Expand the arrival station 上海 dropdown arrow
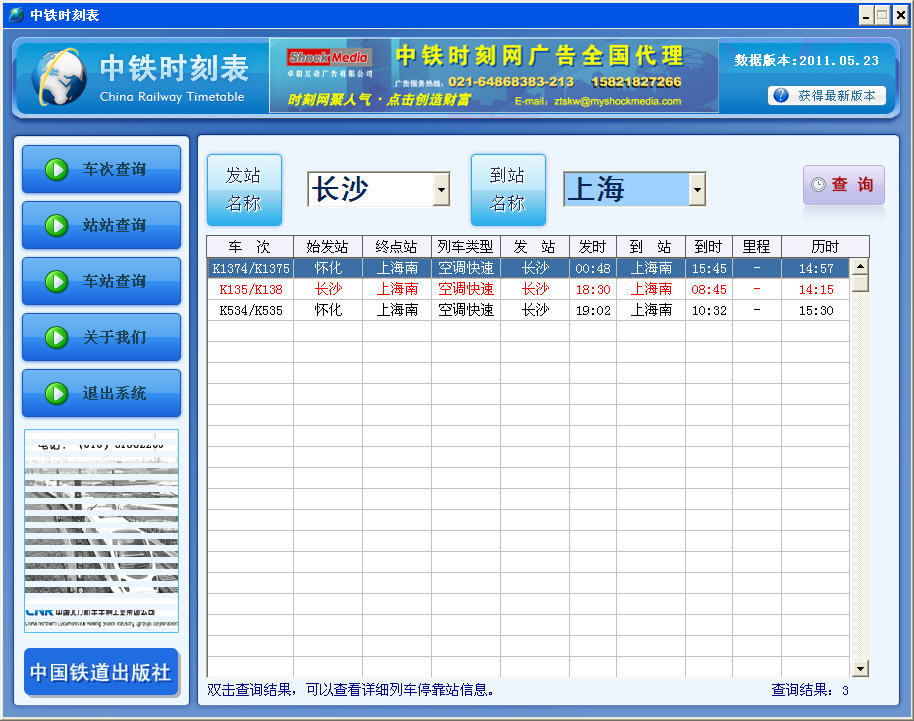This screenshot has width=914, height=721. click(x=697, y=189)
